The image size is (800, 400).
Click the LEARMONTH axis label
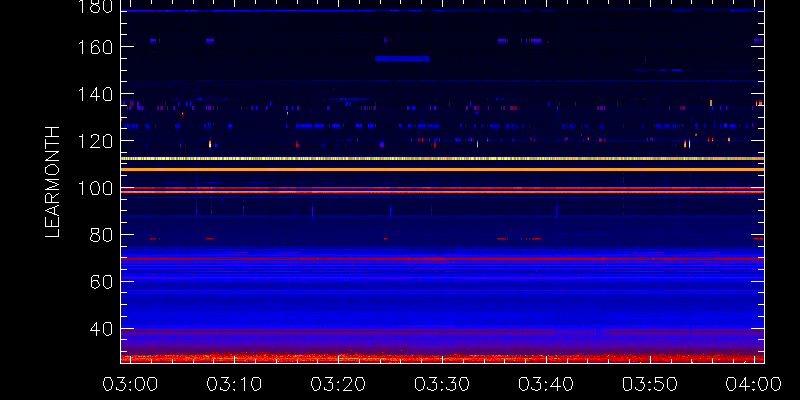(53, 182)
